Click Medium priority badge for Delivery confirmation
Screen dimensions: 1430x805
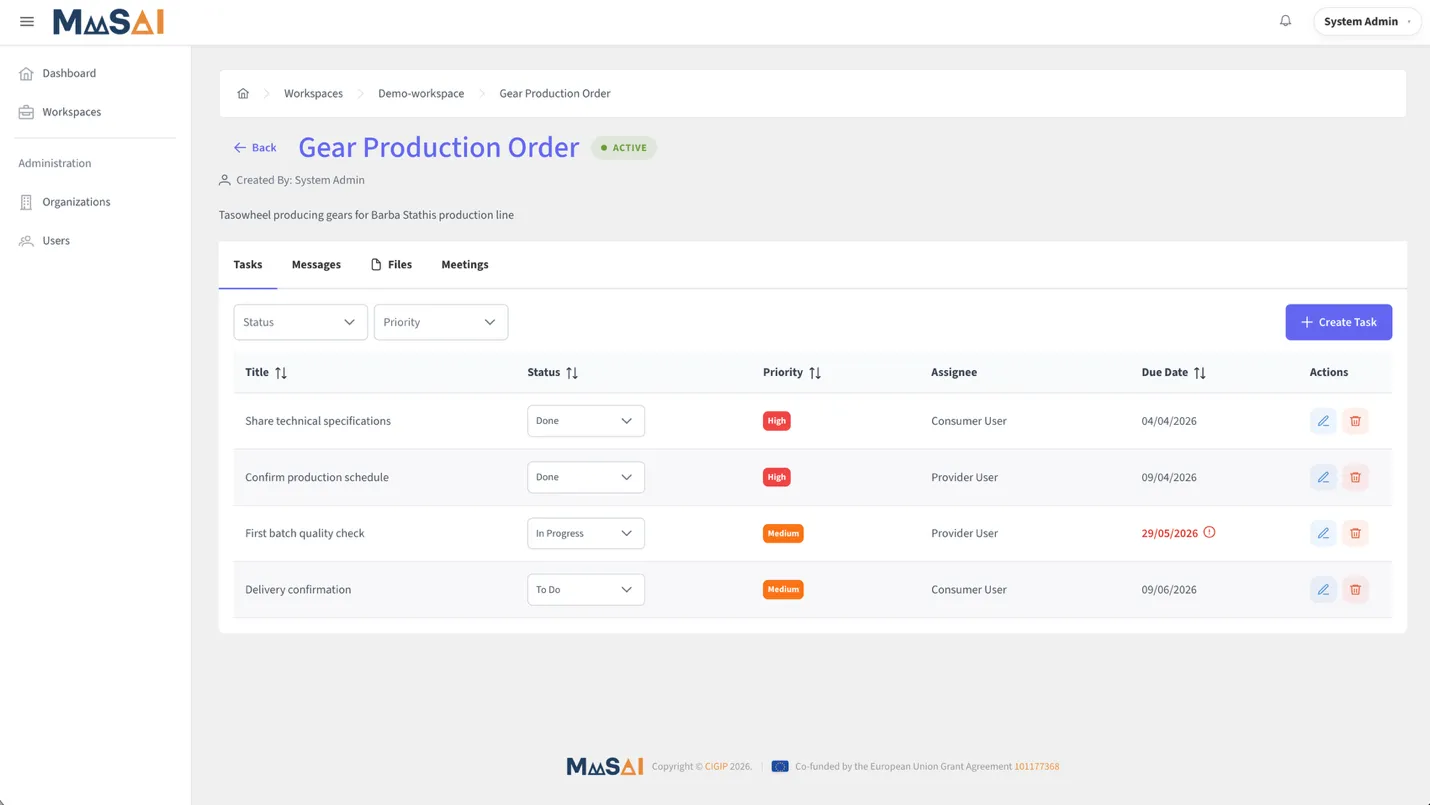pyautogui.click(x=783, y=590)
